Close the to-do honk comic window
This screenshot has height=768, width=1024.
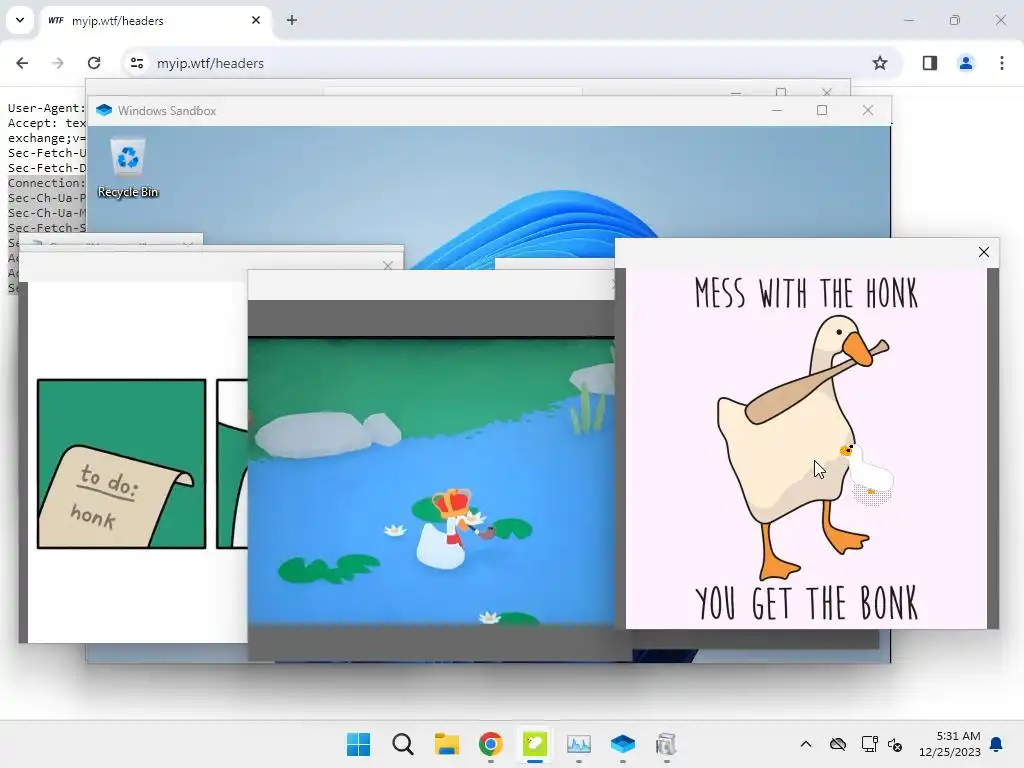pos(388,265)
